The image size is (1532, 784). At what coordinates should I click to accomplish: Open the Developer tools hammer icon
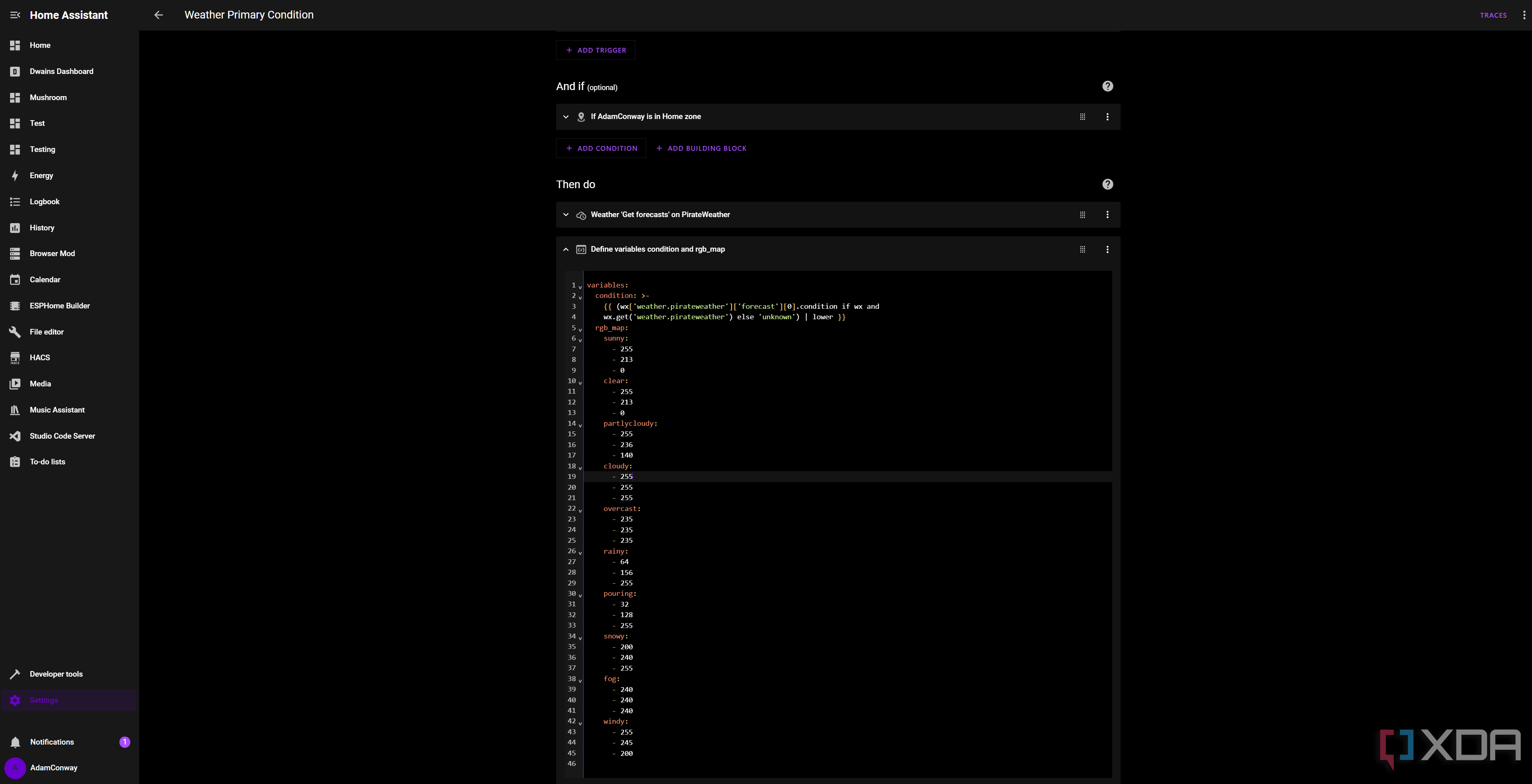[x=15, y=674]
